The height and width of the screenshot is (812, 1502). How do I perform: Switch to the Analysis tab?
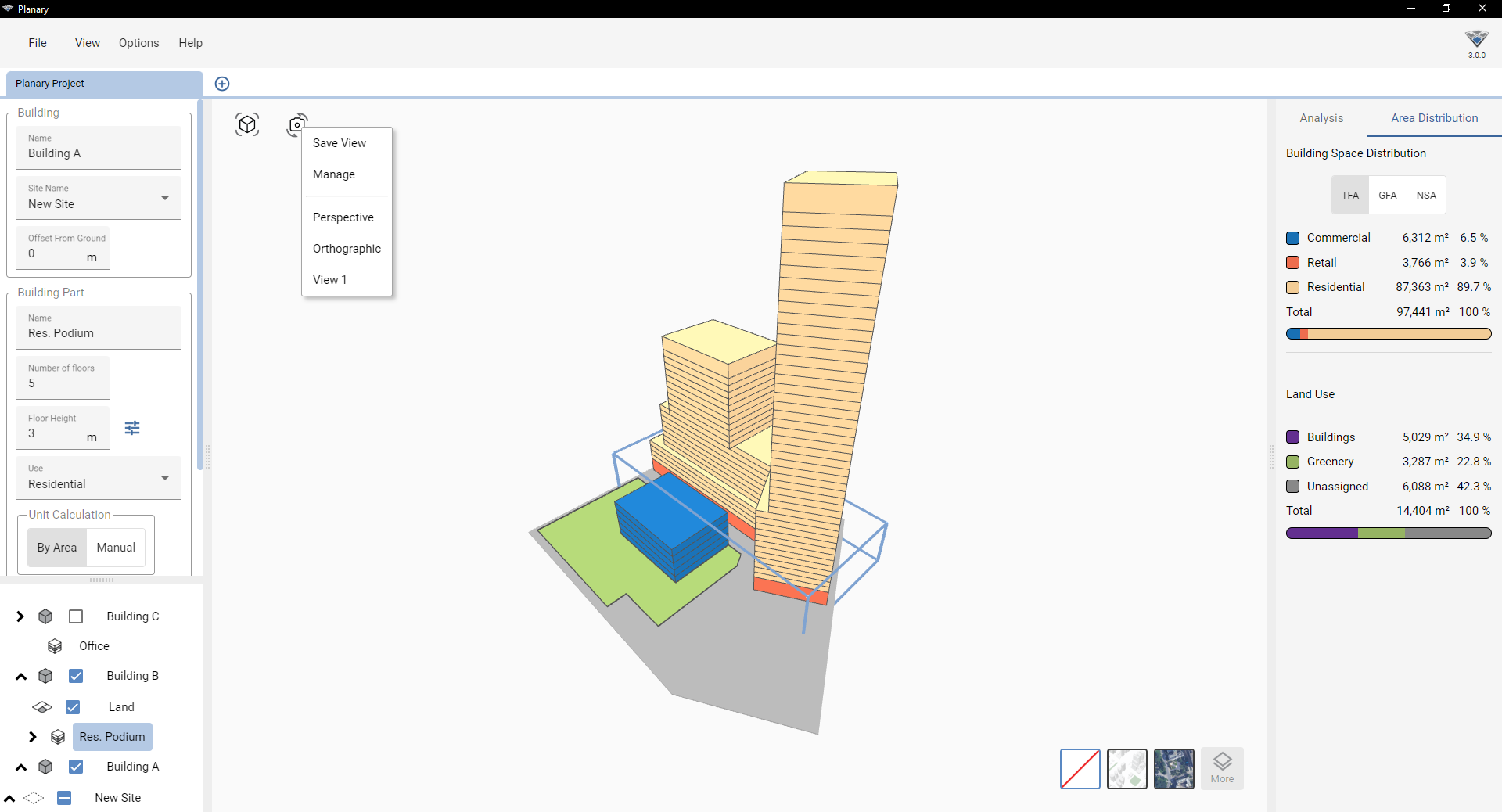pos(1321,118)
